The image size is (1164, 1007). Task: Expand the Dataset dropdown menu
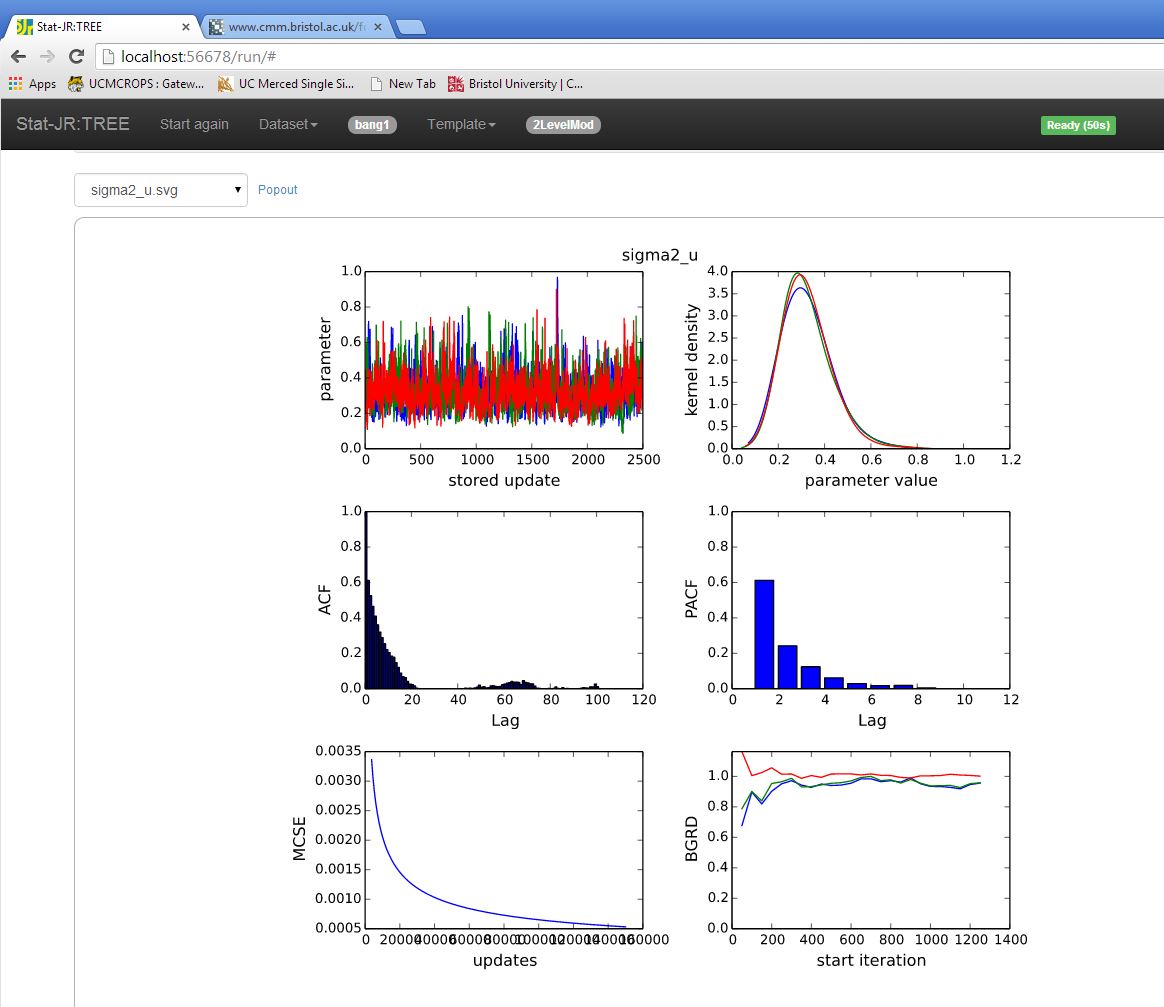tap(288, 125)
